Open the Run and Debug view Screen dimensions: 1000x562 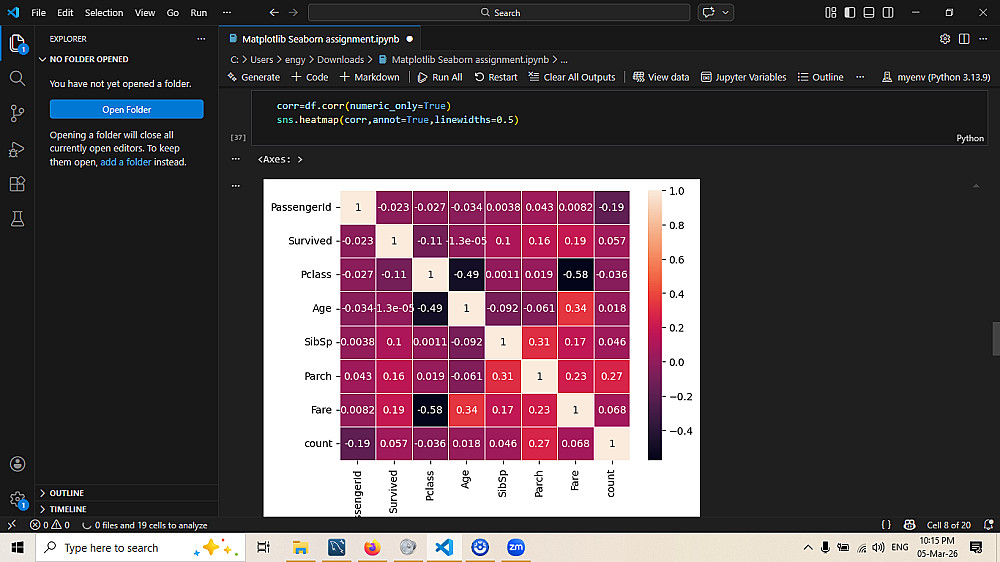tap(17, 149)
